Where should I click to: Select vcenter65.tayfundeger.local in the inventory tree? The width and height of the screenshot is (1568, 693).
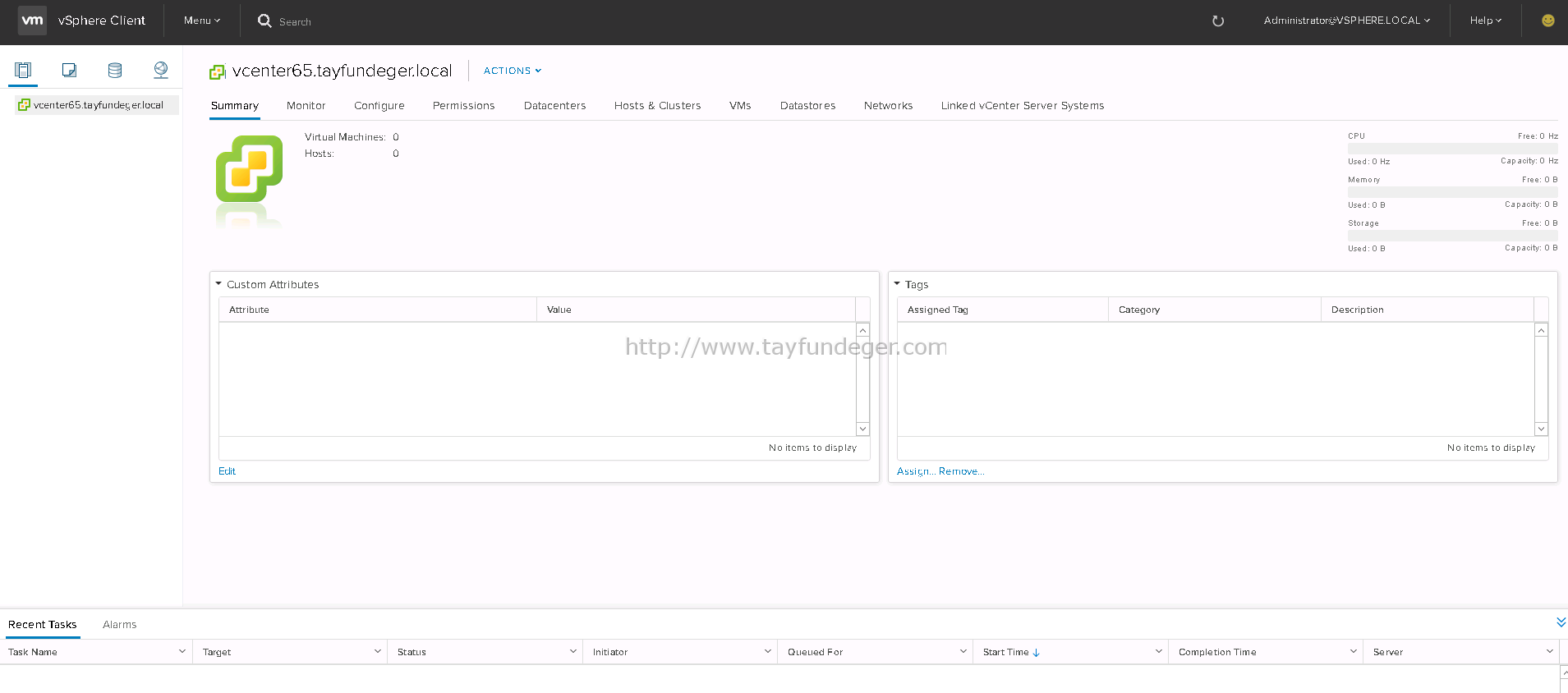[98, 105]
